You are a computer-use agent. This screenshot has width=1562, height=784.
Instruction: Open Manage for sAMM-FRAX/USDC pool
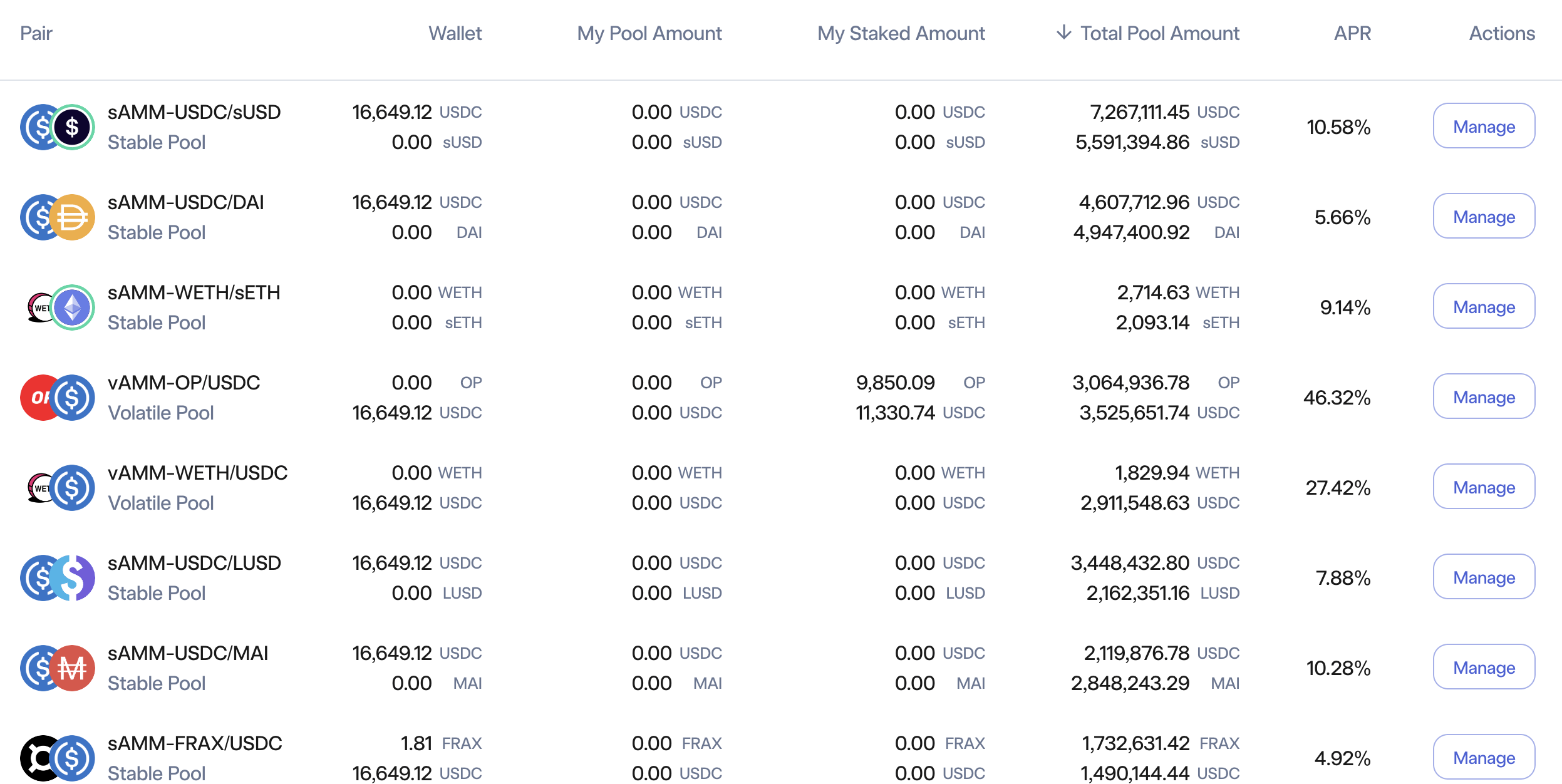click(1483, 758)
